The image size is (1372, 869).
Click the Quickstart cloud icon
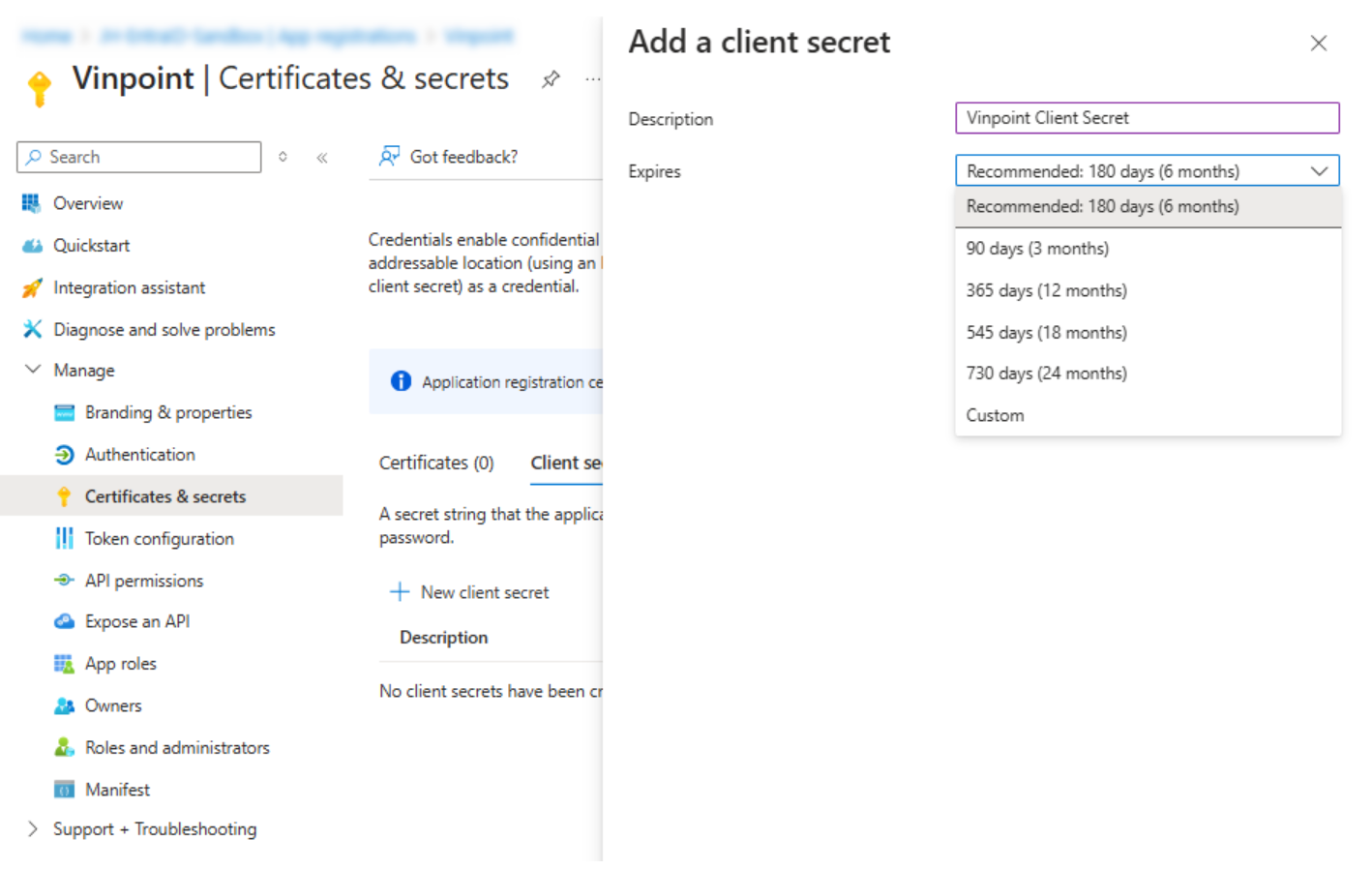pos(32,246)
